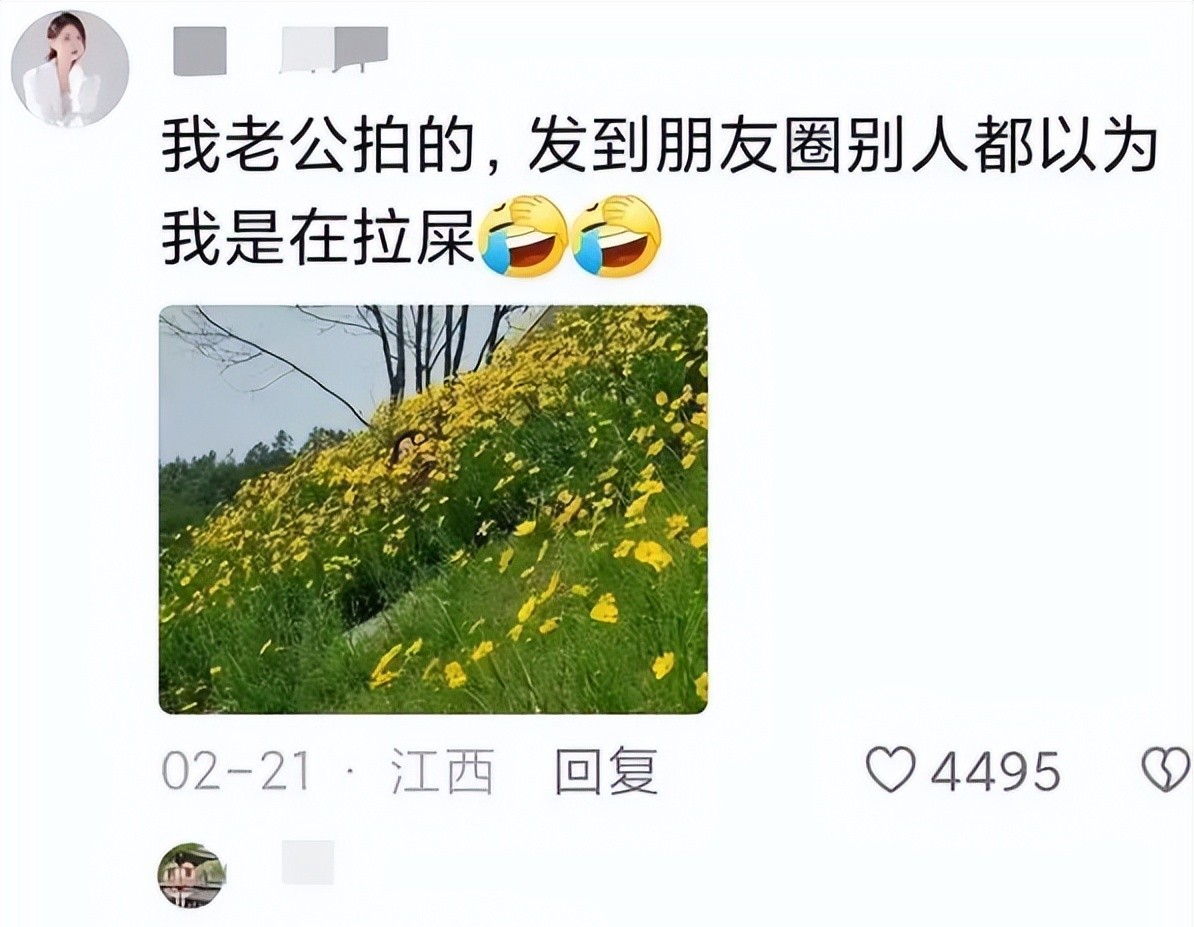1194x927 pixels.
Task: Open the profile of the woman-in-white avatar
Action: click(x=70, y=69)
